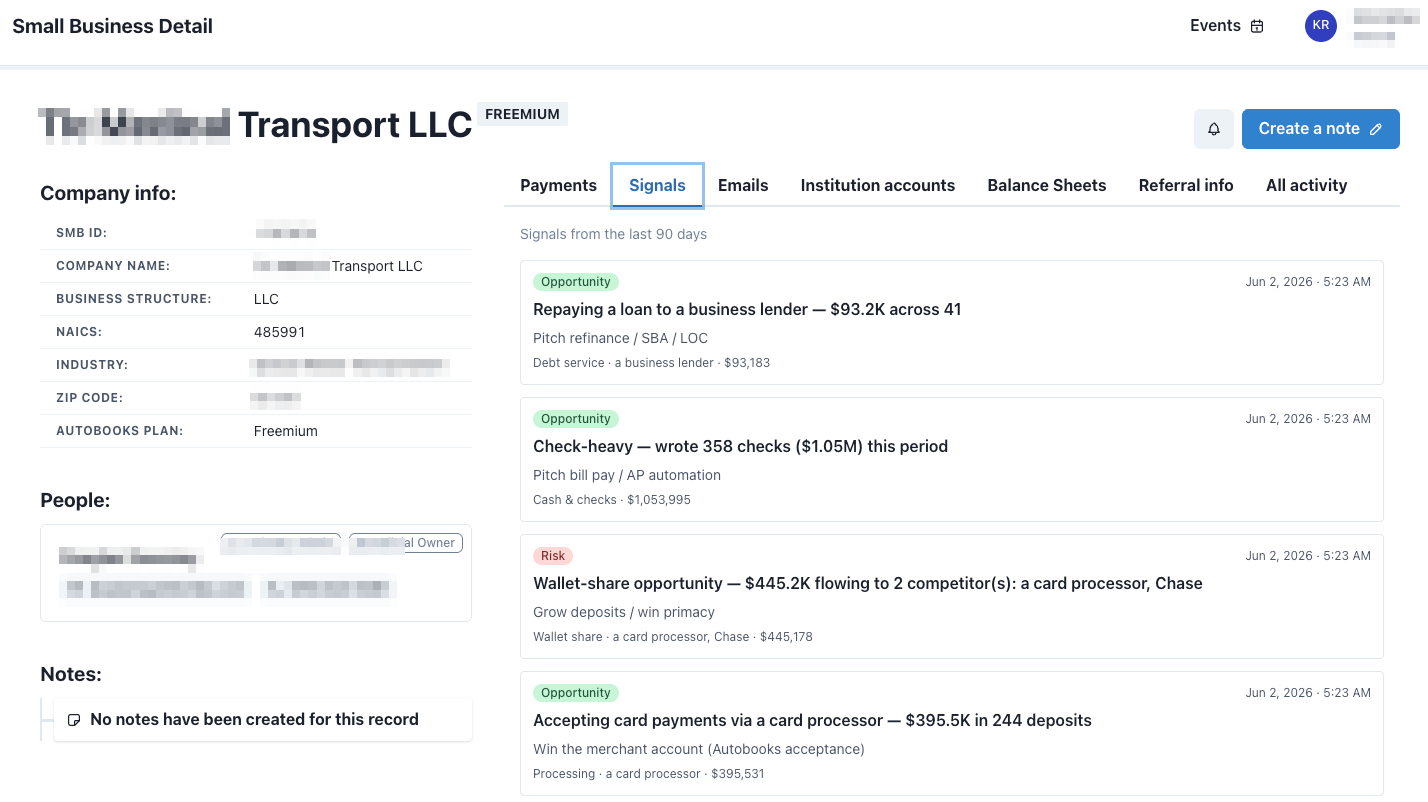Click the Processing $395,531 detail line
This screenshot has width=1428, height=802.
pos(649,774)
